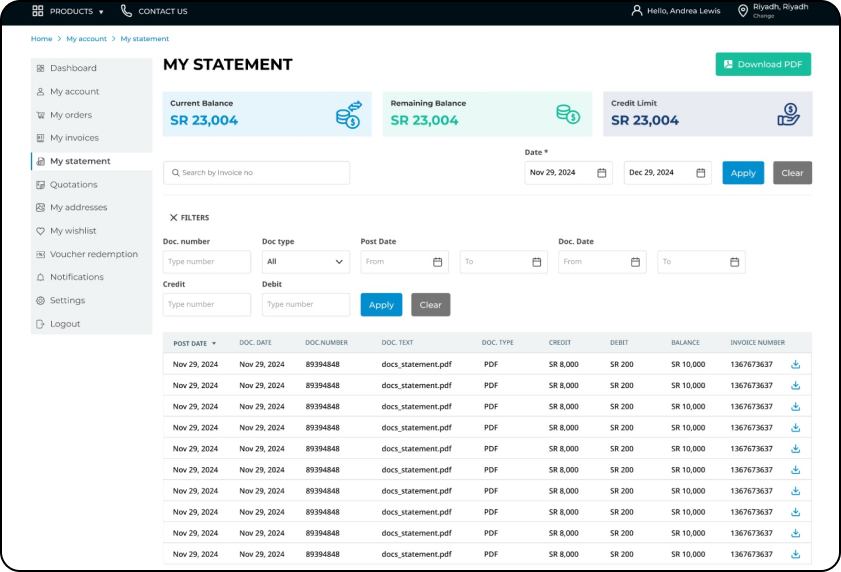Focus the Doc. number input field
The width and height of the screenshot is (841, 572).
coord(206,262)
